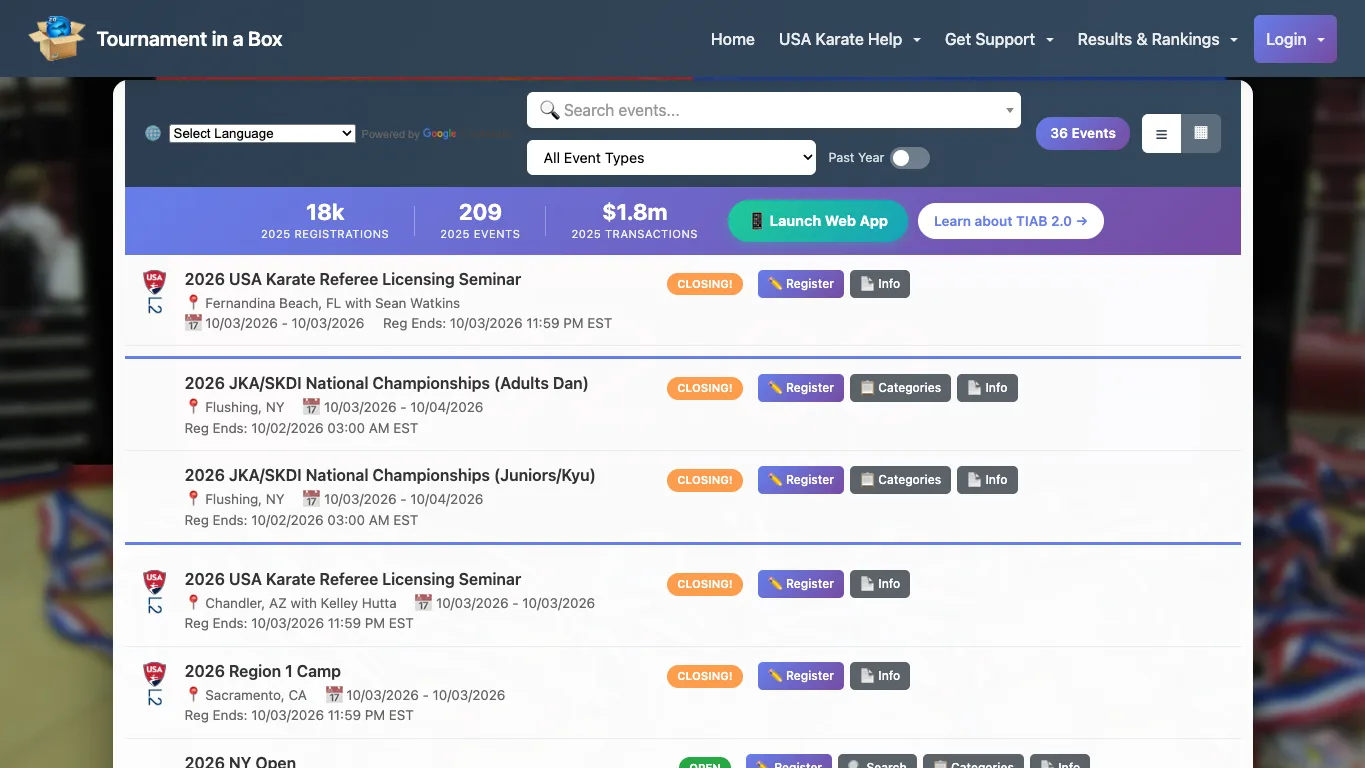Register for the Fernandina Beach Referee Licensing Seminar
Viewport: 1365px width, 768px height.
[x=801, y=284]
